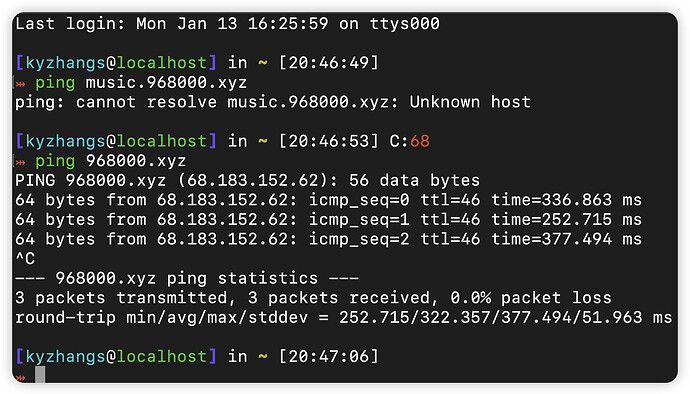Click 968000.xyz in the second ping command
This screenshot has width=690, height=394.
tap(136, 161)
